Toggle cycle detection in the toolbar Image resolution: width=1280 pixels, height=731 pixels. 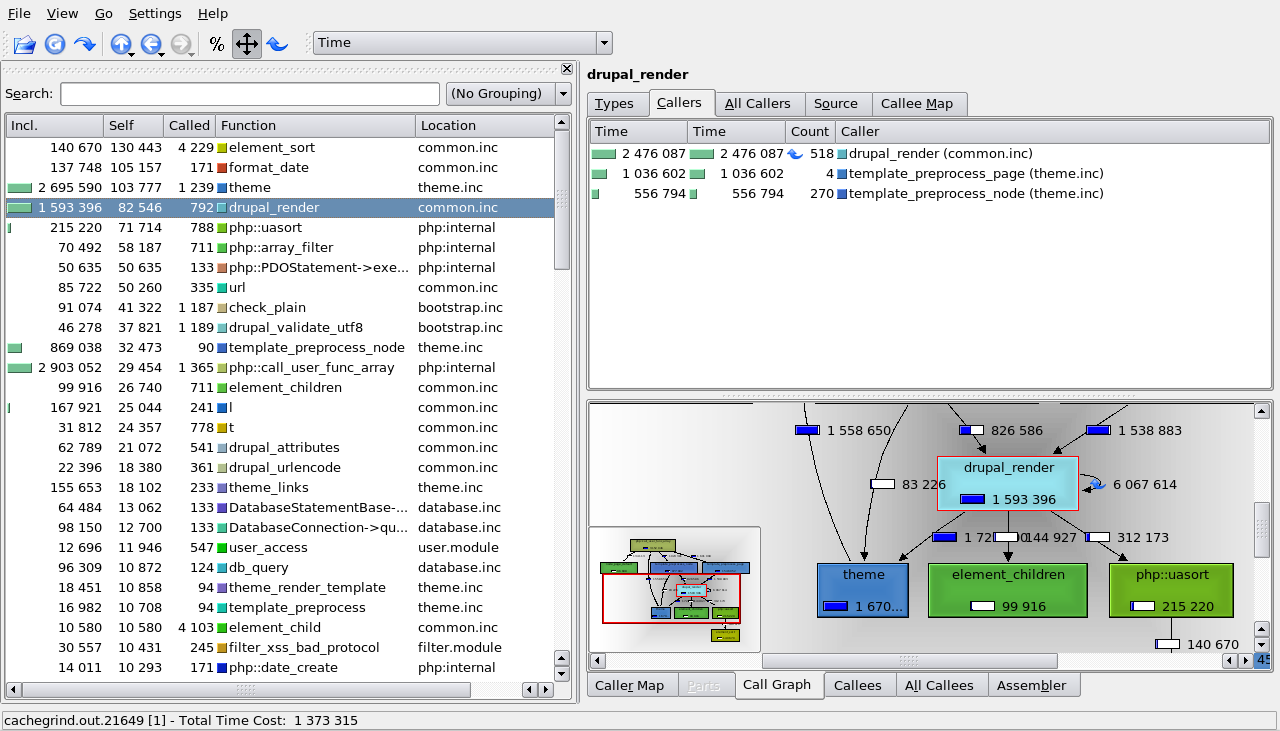pos(277,44)
